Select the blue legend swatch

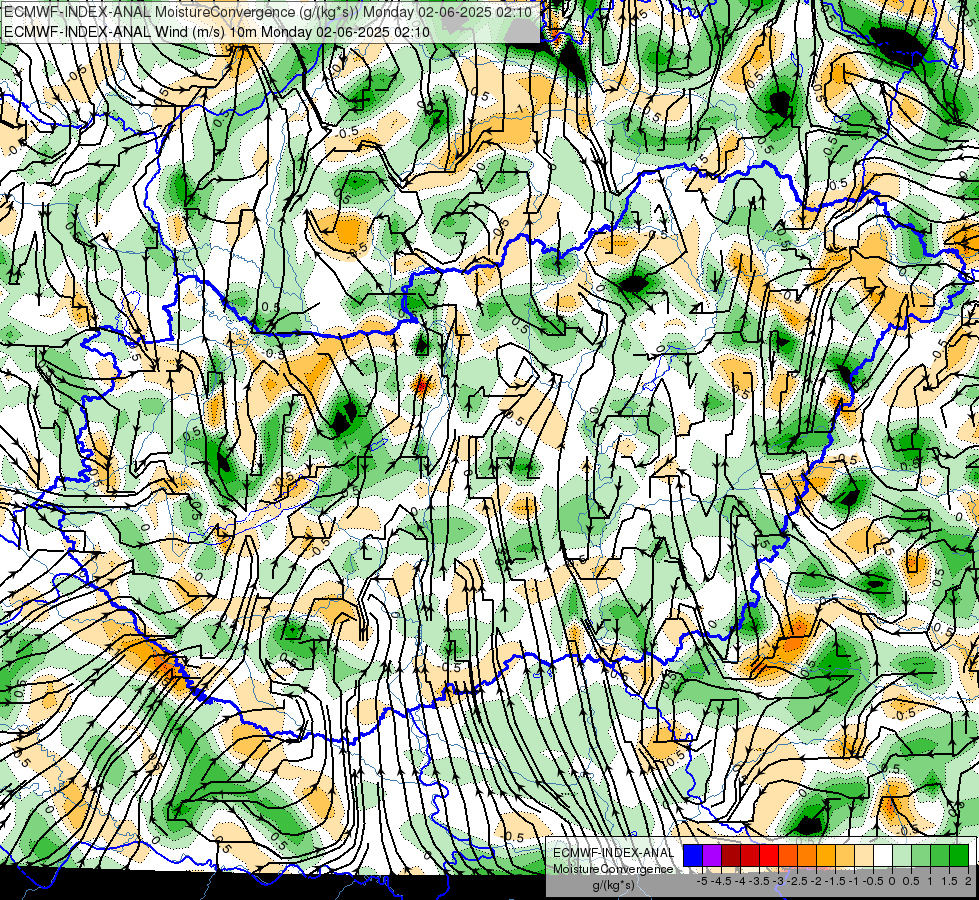coord(693,855)
